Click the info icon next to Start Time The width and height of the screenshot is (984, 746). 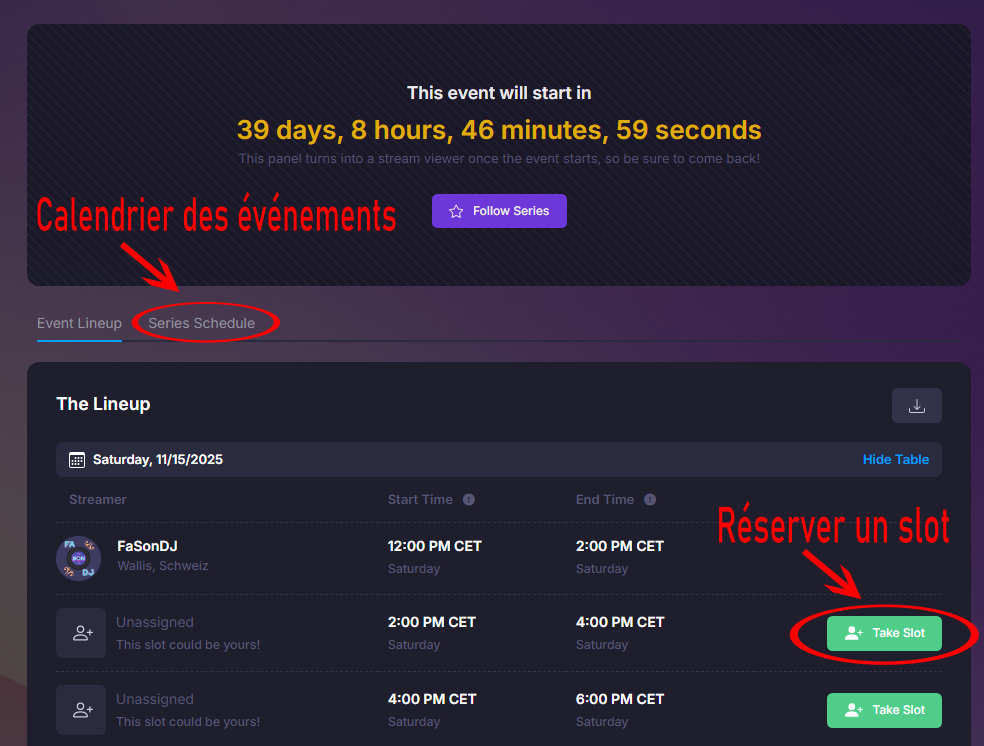(x=468, y=500)
